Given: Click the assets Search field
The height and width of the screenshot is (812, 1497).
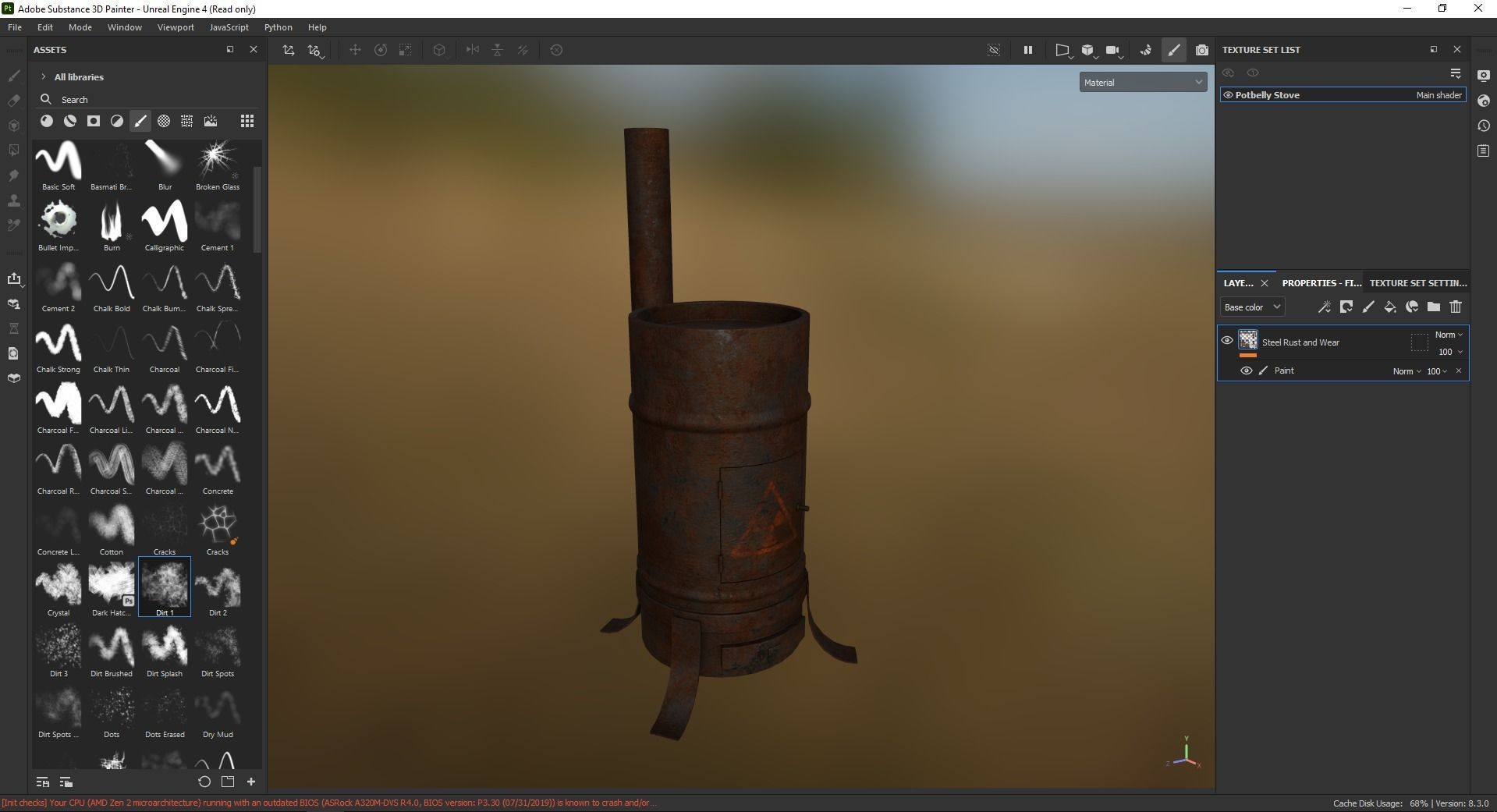Looking at the screenshot, I should (x=148, y=100).
